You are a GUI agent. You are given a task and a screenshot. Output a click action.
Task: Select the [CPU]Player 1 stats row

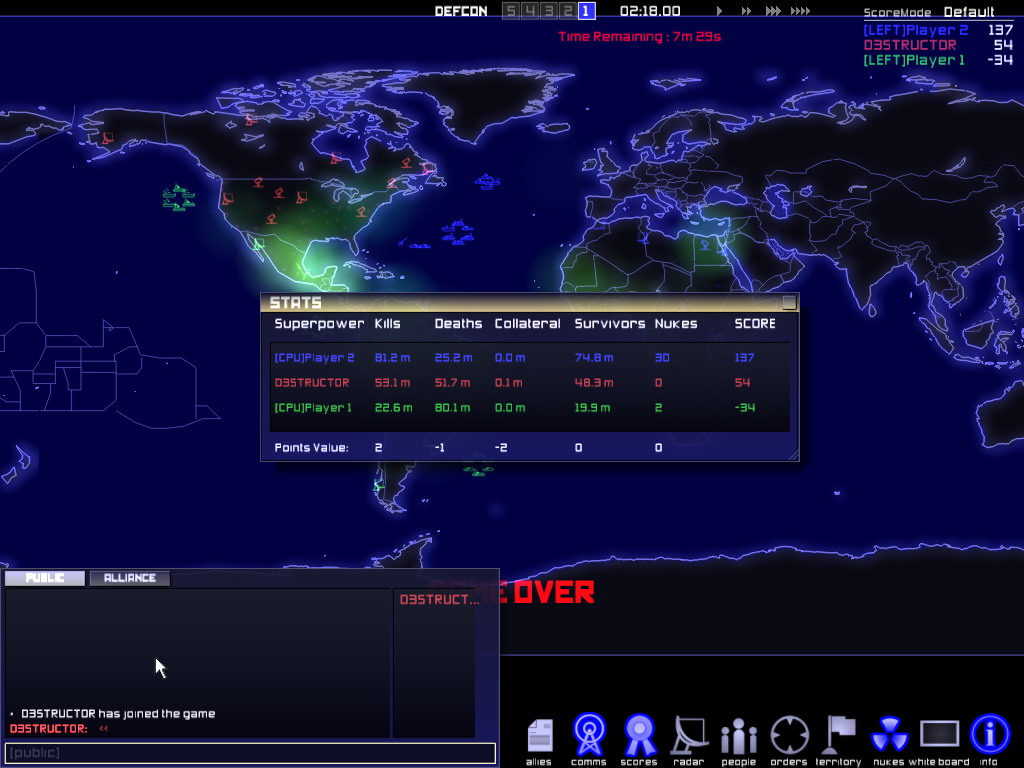coord(530,408)
